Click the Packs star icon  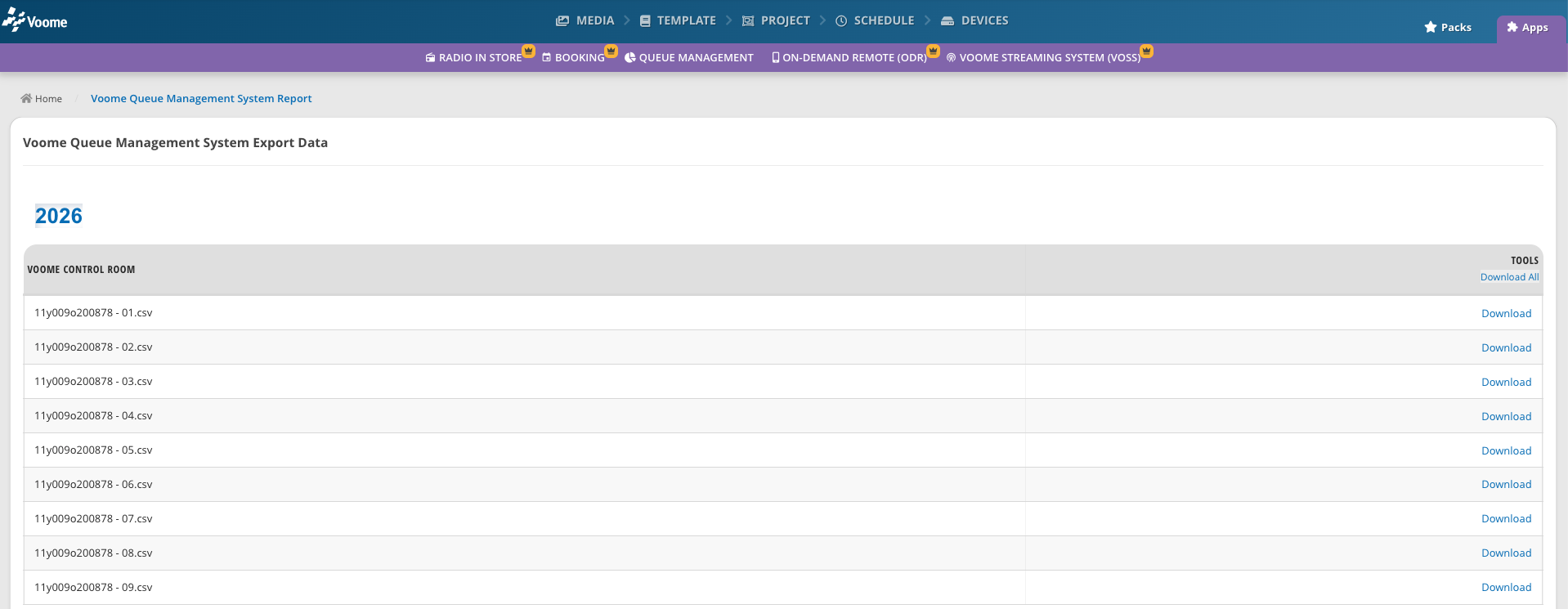[x=1431, y=28]
